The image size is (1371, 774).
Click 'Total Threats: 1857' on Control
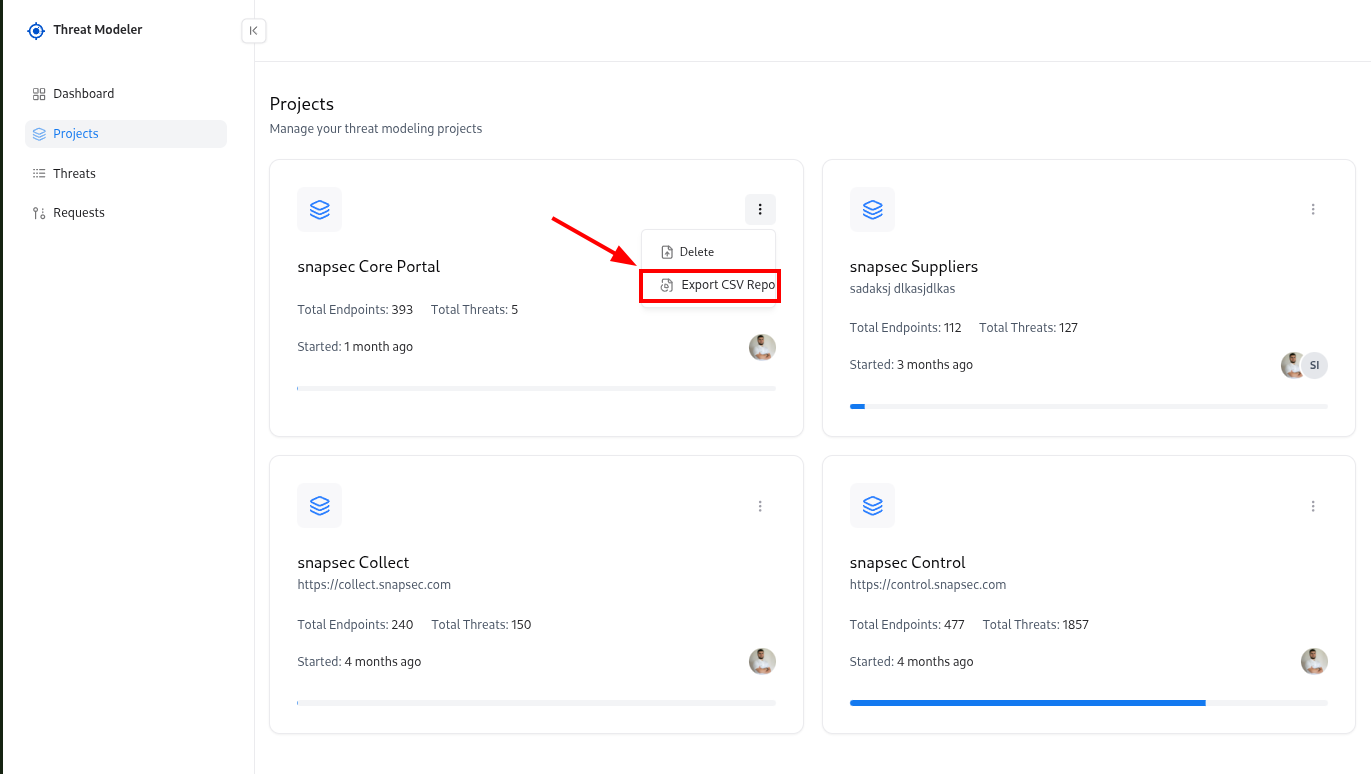pos(1036,625)
